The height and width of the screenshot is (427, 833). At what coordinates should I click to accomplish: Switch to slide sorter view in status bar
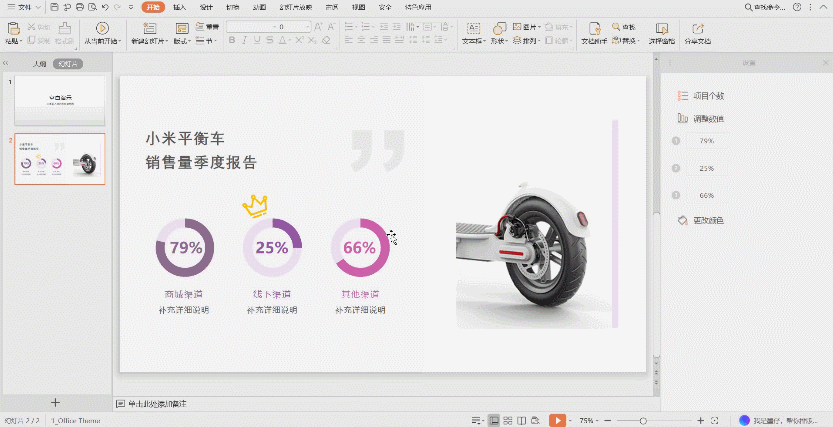[x=509, y=420]
